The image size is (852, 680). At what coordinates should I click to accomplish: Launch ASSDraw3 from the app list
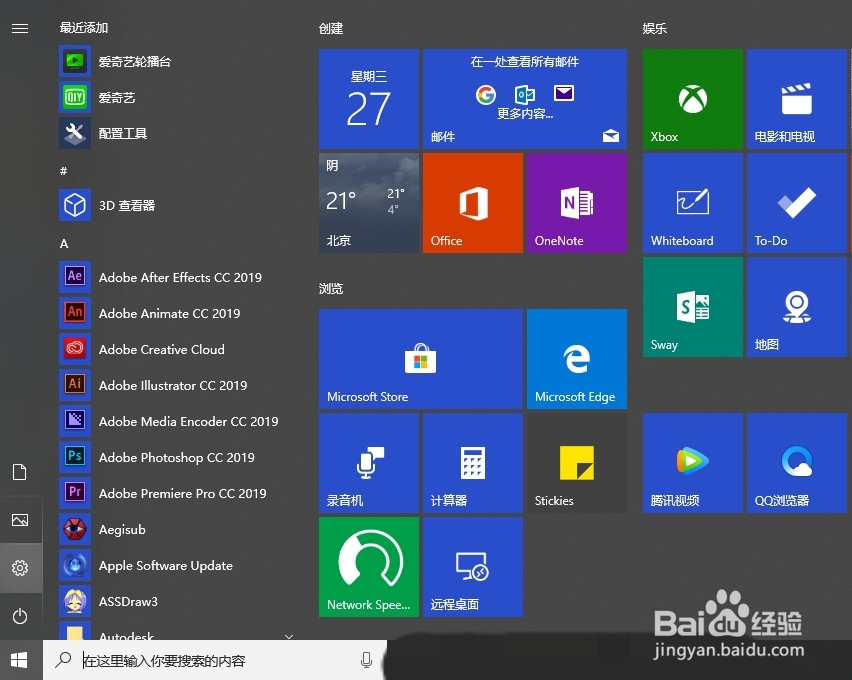[177, 601]
